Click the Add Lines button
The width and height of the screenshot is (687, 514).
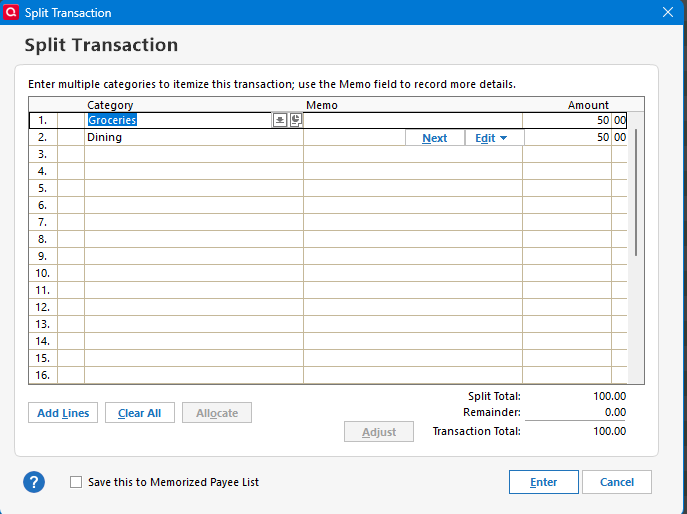pyautogui.click(x=63, y=413)
